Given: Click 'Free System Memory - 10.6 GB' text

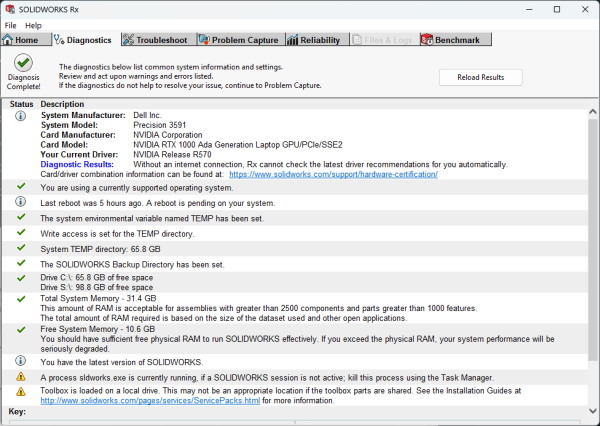Looking at the screenshot, I should tap(98, 329).
